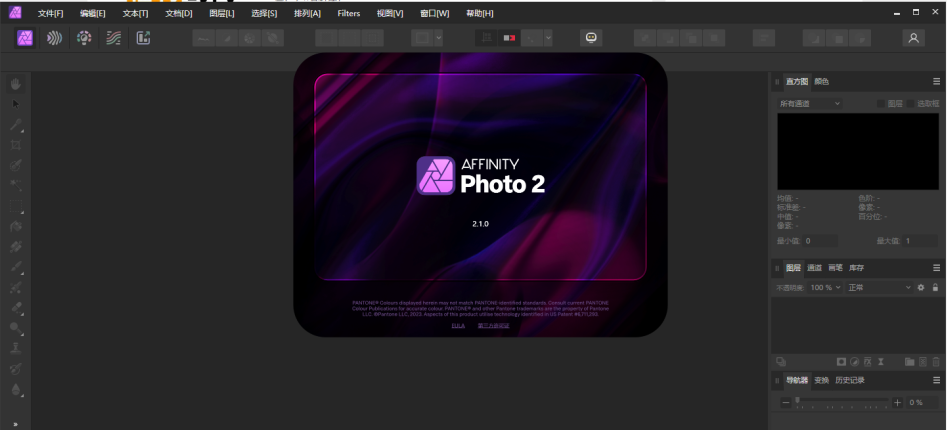Open the 第三方许可证 link on splash screen

(x=493, y=326)
